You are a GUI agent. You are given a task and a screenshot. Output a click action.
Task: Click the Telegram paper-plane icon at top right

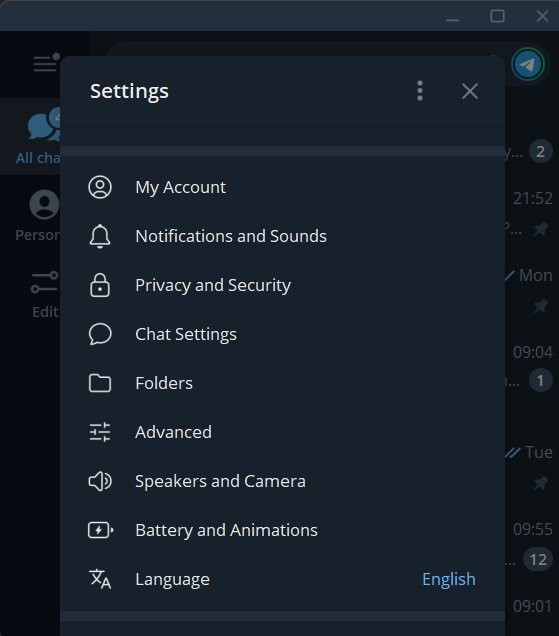528,64
